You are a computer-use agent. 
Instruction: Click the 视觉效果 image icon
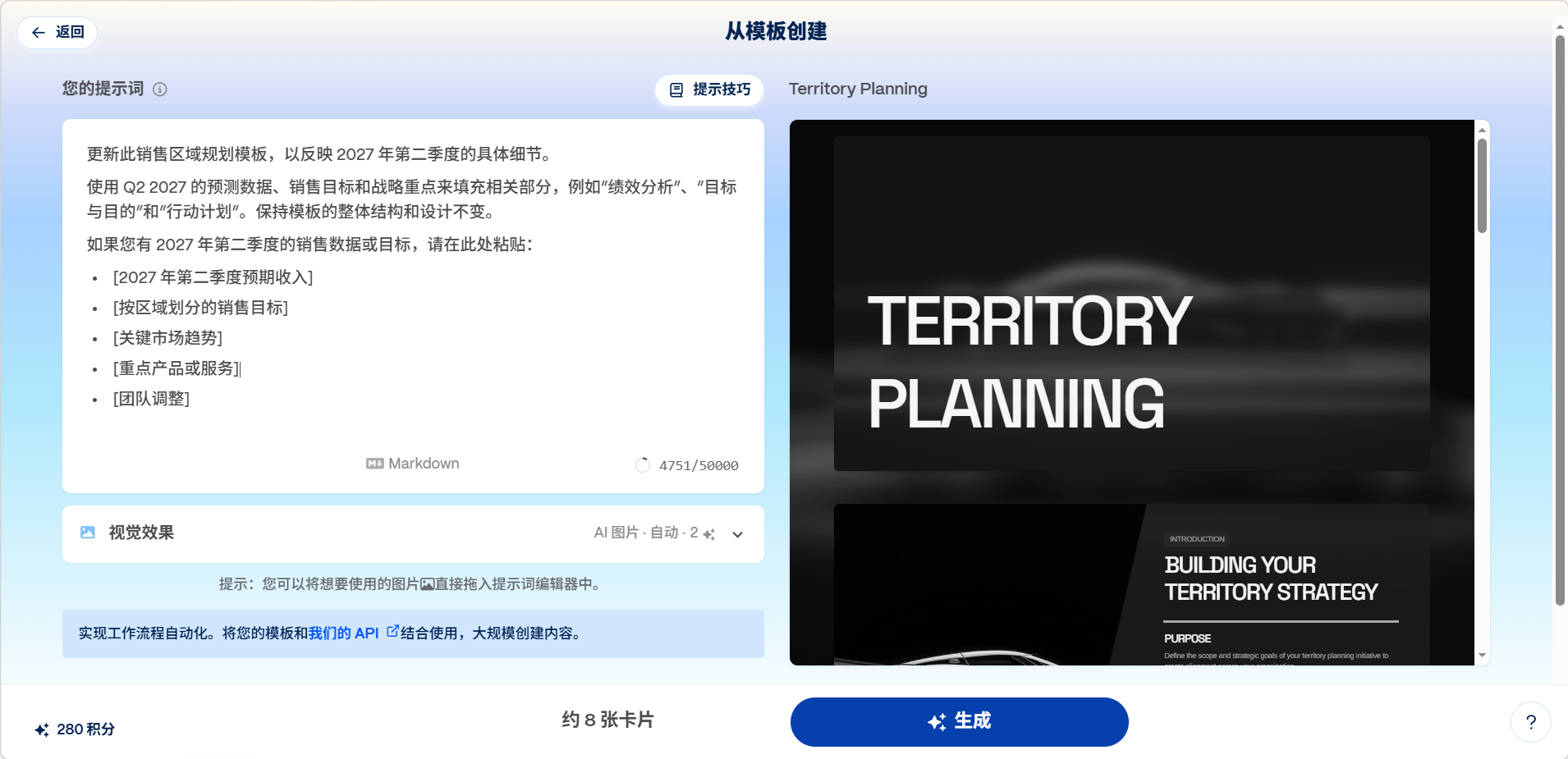[88, 533]
